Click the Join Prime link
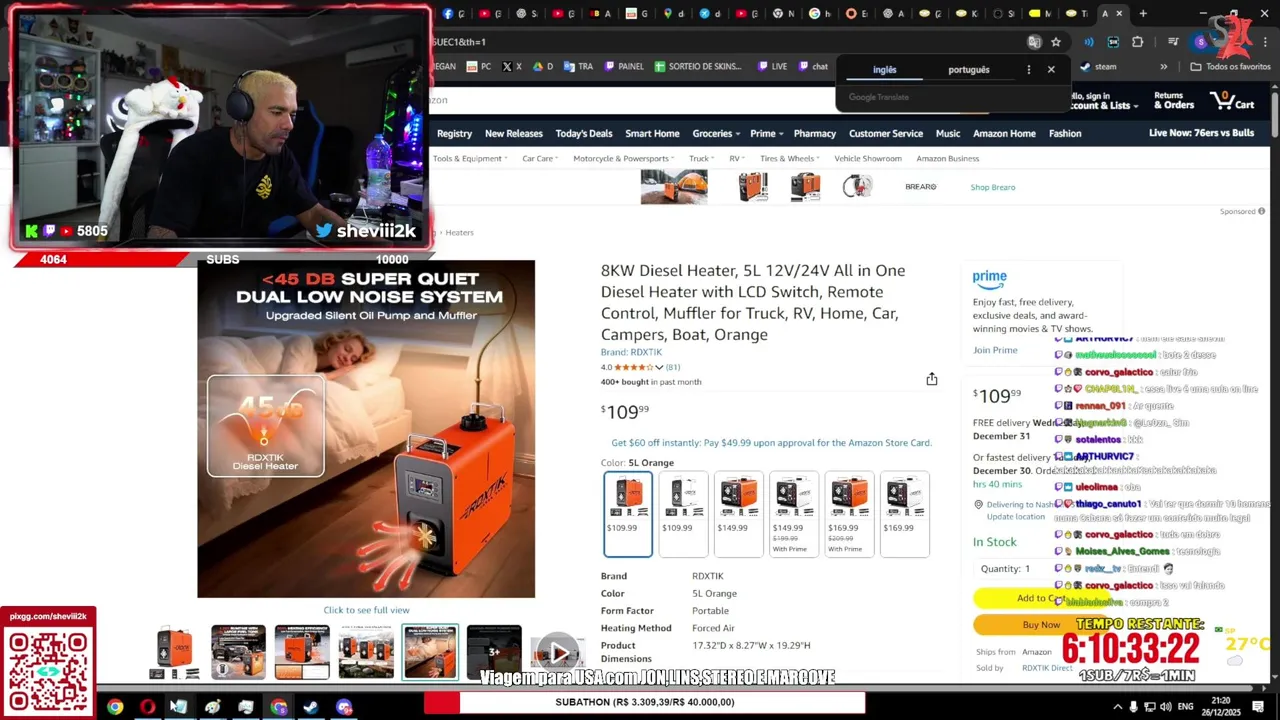The height and width of the screenshot is (720, 1280). [x=995, y=350]
